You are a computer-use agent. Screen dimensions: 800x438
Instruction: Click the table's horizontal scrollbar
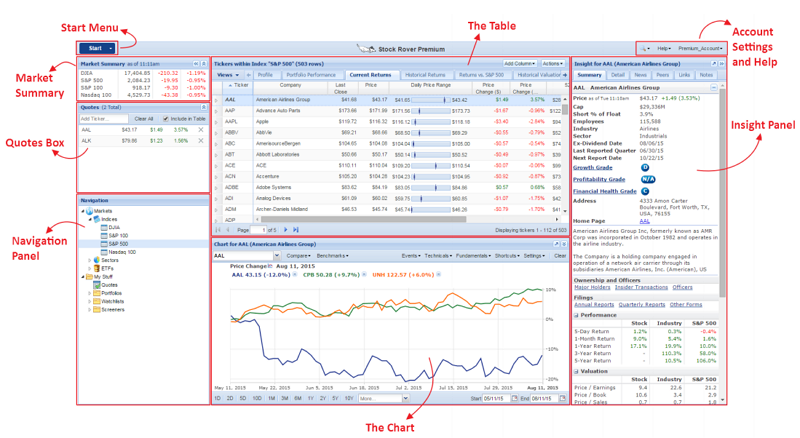[x=364, y=220]
